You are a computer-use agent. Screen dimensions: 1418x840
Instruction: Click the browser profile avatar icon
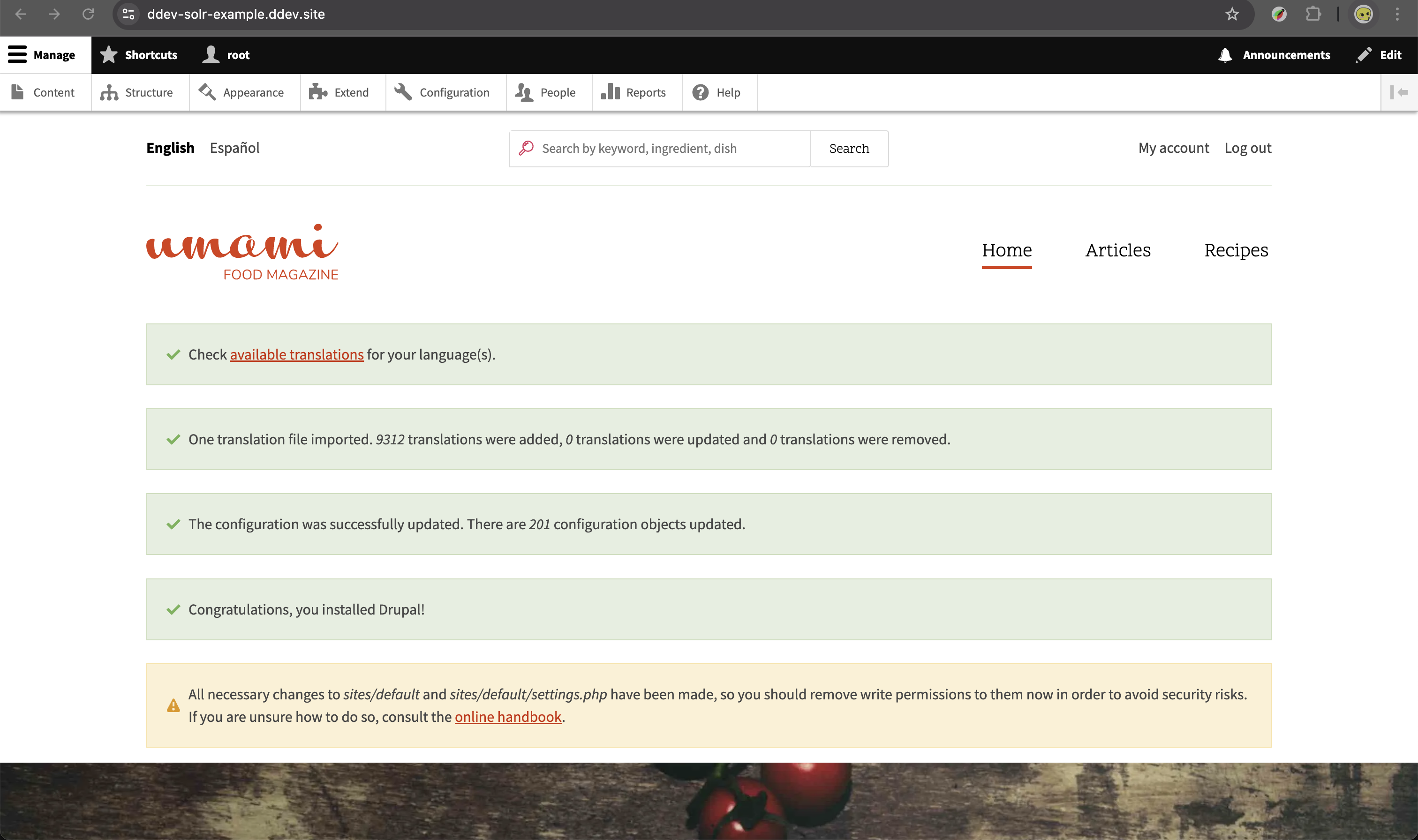coord(1363,14)
